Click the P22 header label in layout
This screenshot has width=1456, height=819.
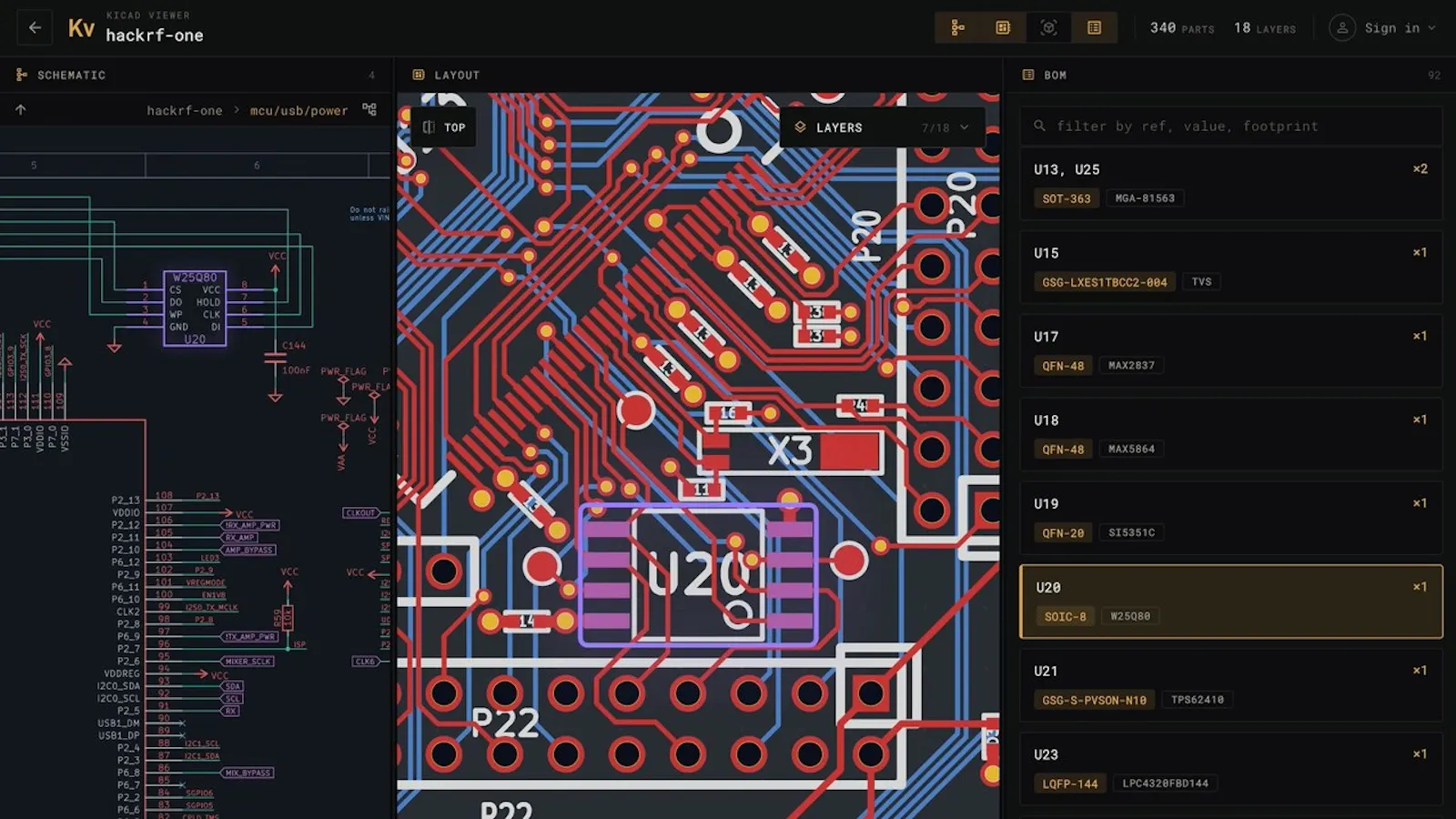[x=505, y=724]
